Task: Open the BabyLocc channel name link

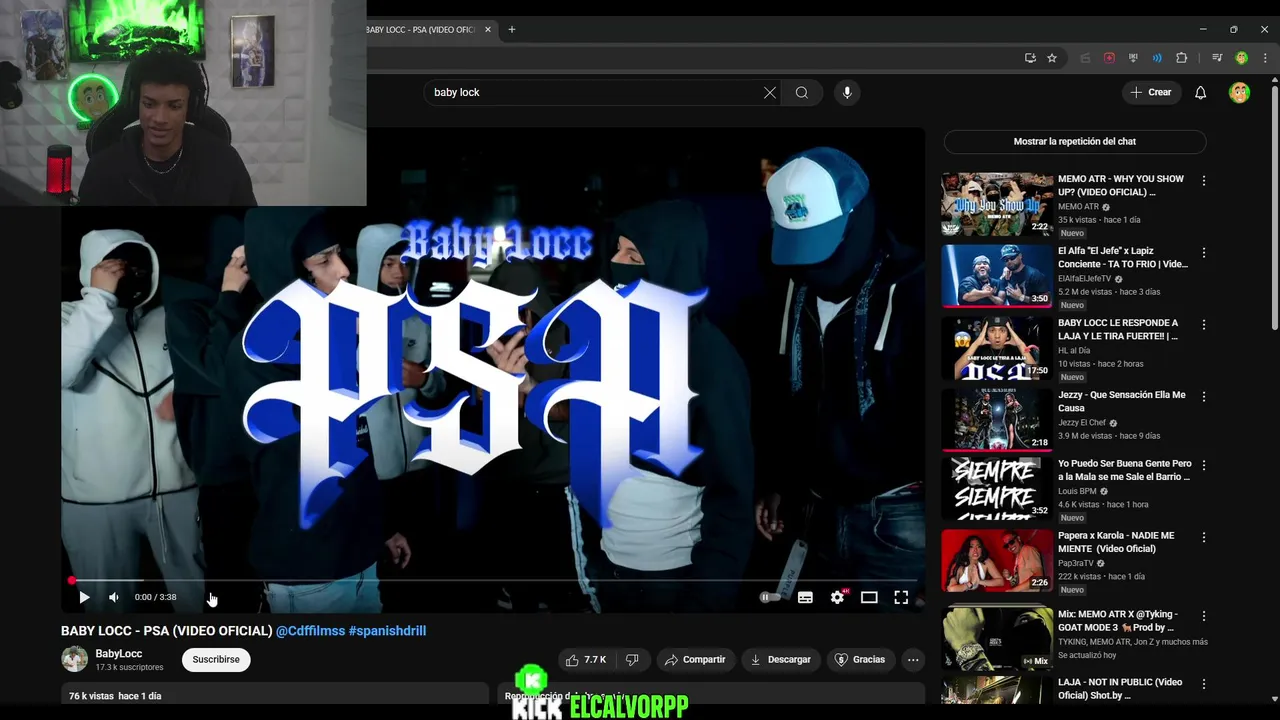Action: [x=119, y=654]
